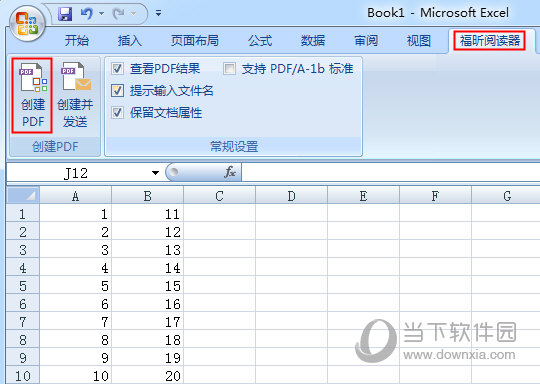Image resolution: width=540 pixels, height=384 pixels.
Task: Open the 页面布局 tab
Action: tap(195, 41)
